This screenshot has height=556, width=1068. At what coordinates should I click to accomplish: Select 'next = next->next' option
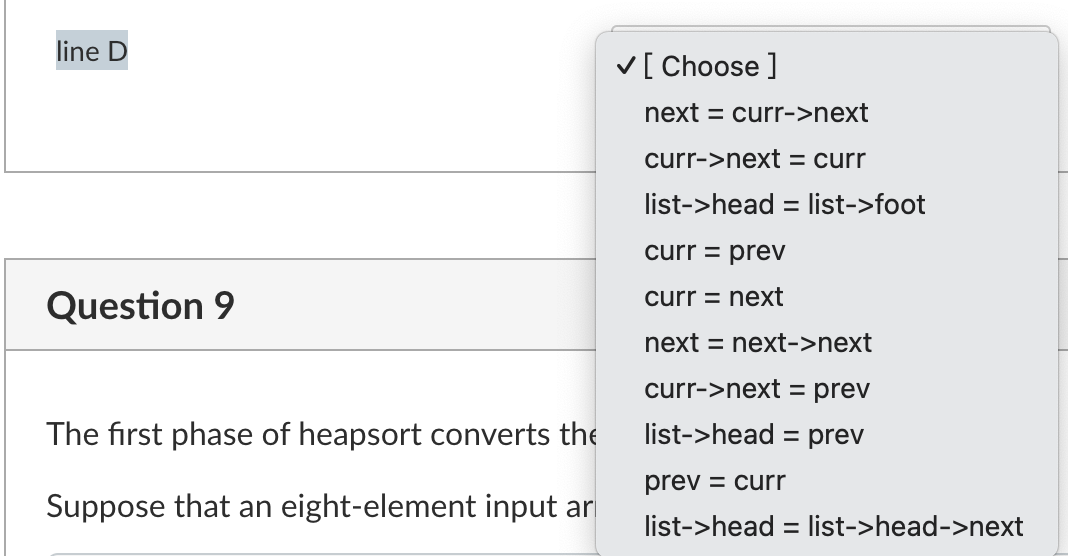[827, 343]
